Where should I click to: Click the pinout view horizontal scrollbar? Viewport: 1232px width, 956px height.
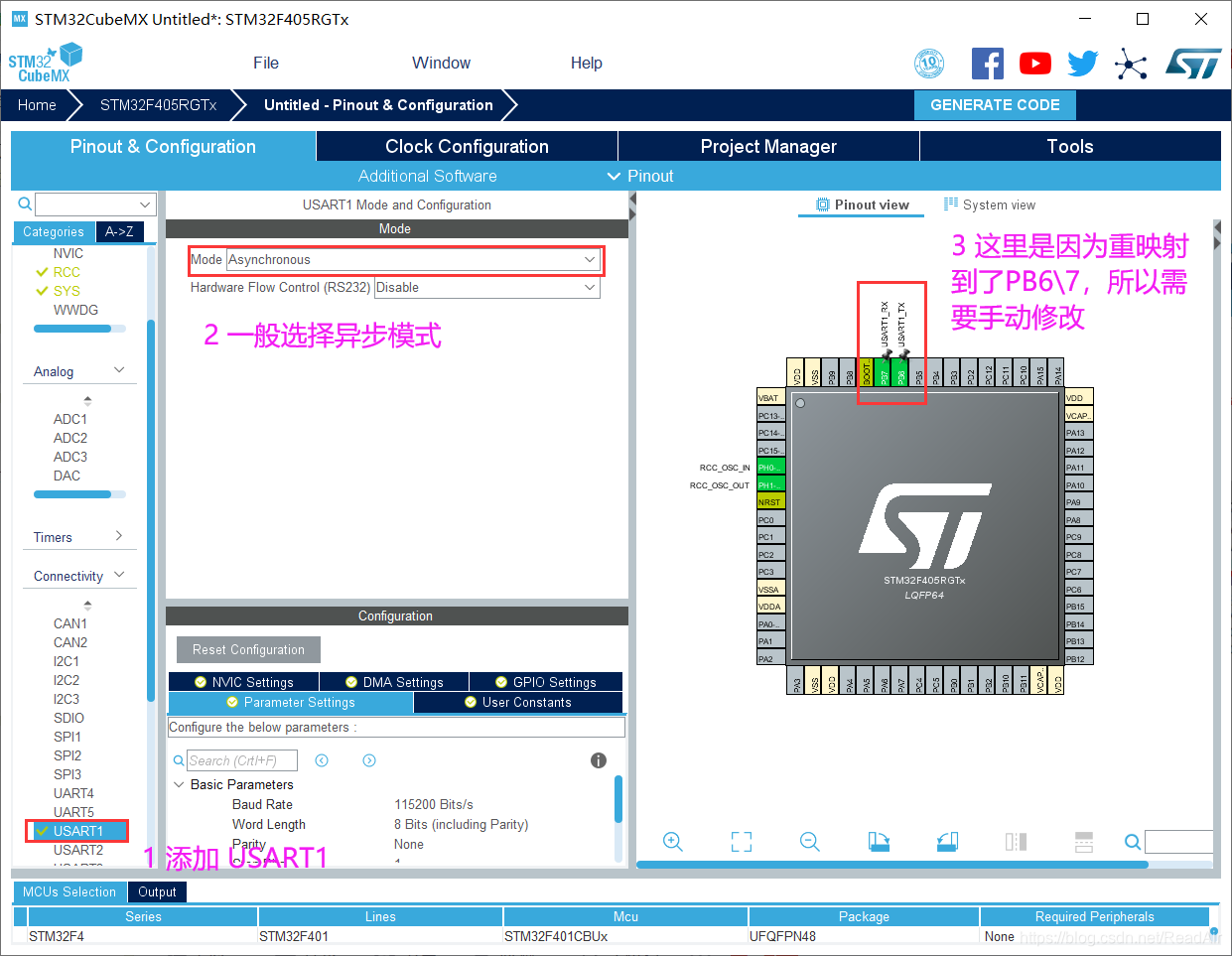click(x=891, y=865)
